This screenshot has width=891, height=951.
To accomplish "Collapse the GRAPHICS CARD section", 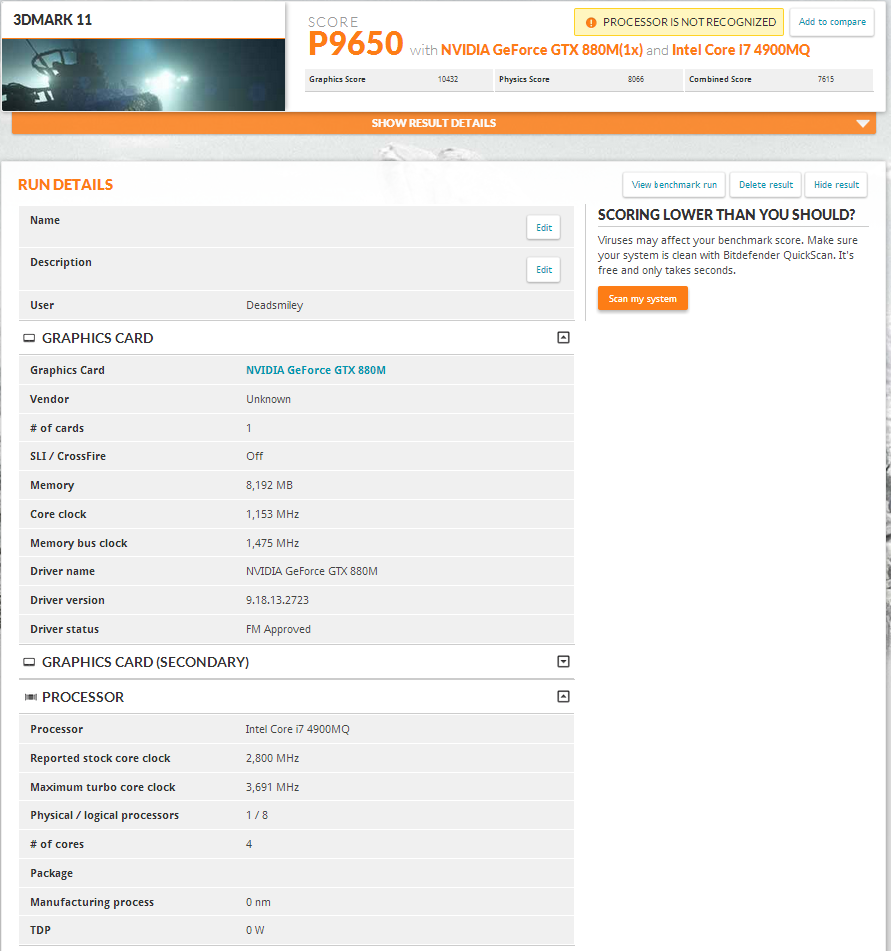I will [x=563, y=338].
